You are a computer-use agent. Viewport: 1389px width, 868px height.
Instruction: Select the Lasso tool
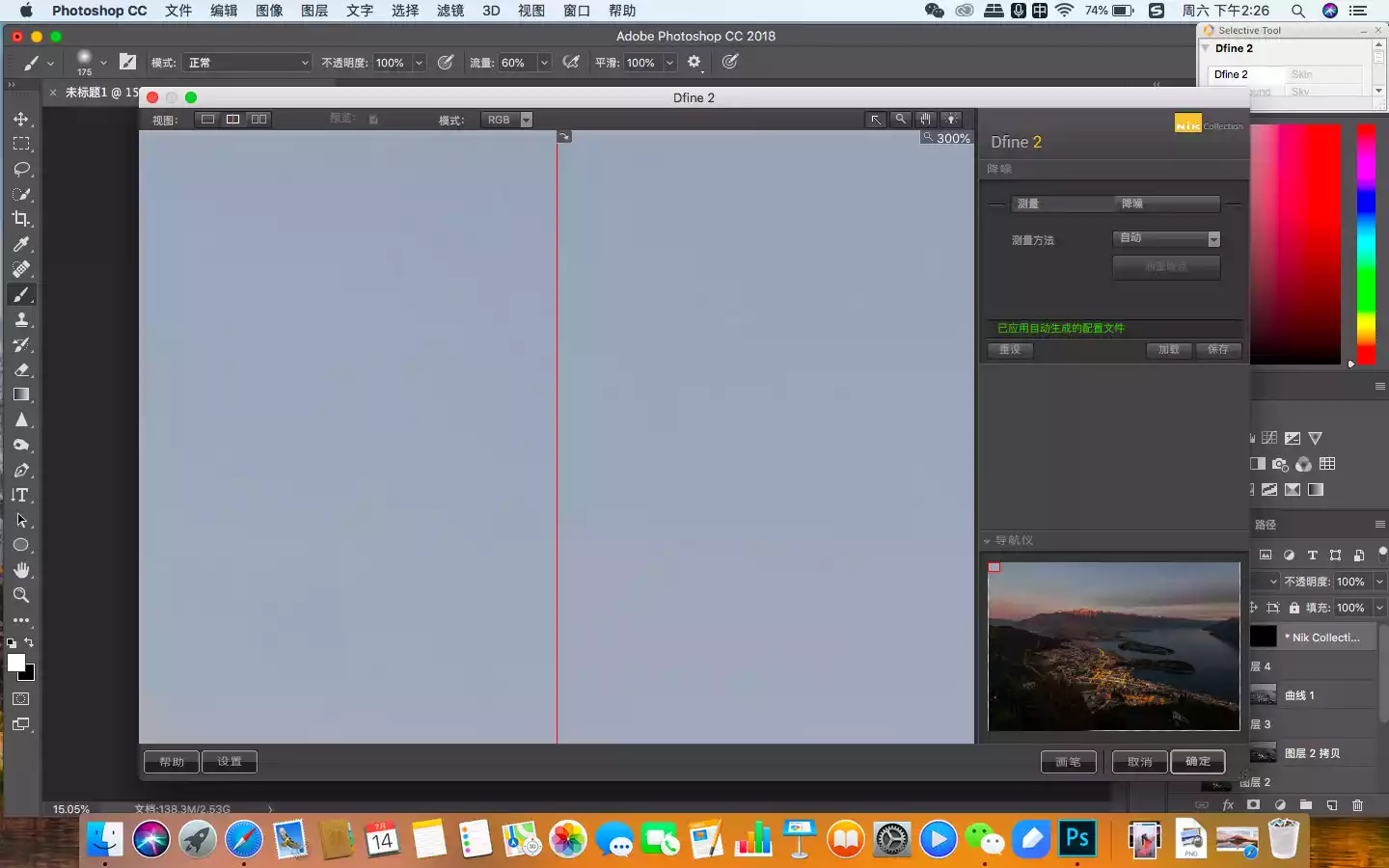click(x=21, y=169)
